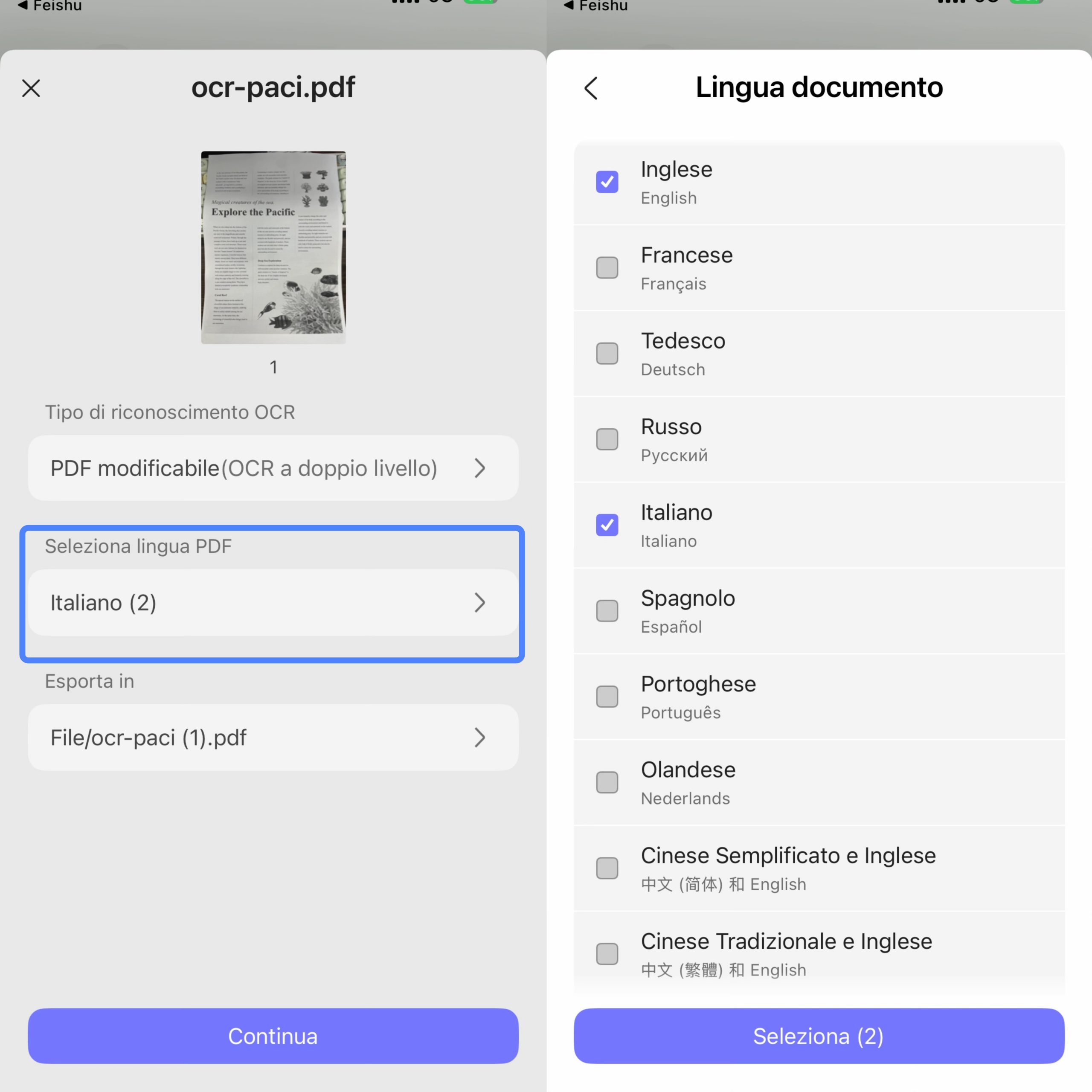
Task: Check the Portoghese checkbox
Action: click(607, 697)
